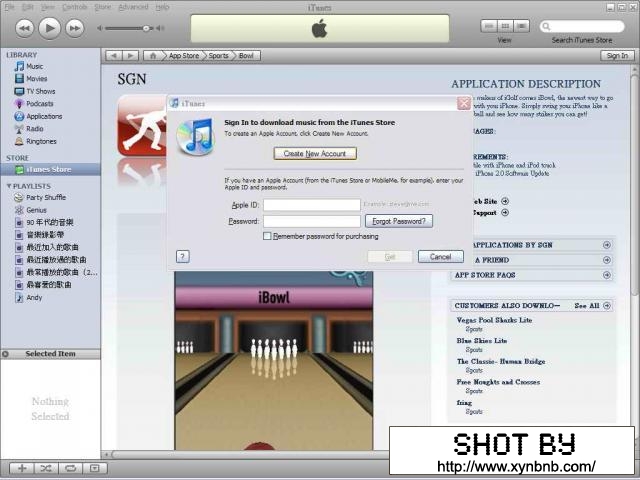Open the Advanced menu
This screenshot has width=640, height=480.
[x=133, y=7]
